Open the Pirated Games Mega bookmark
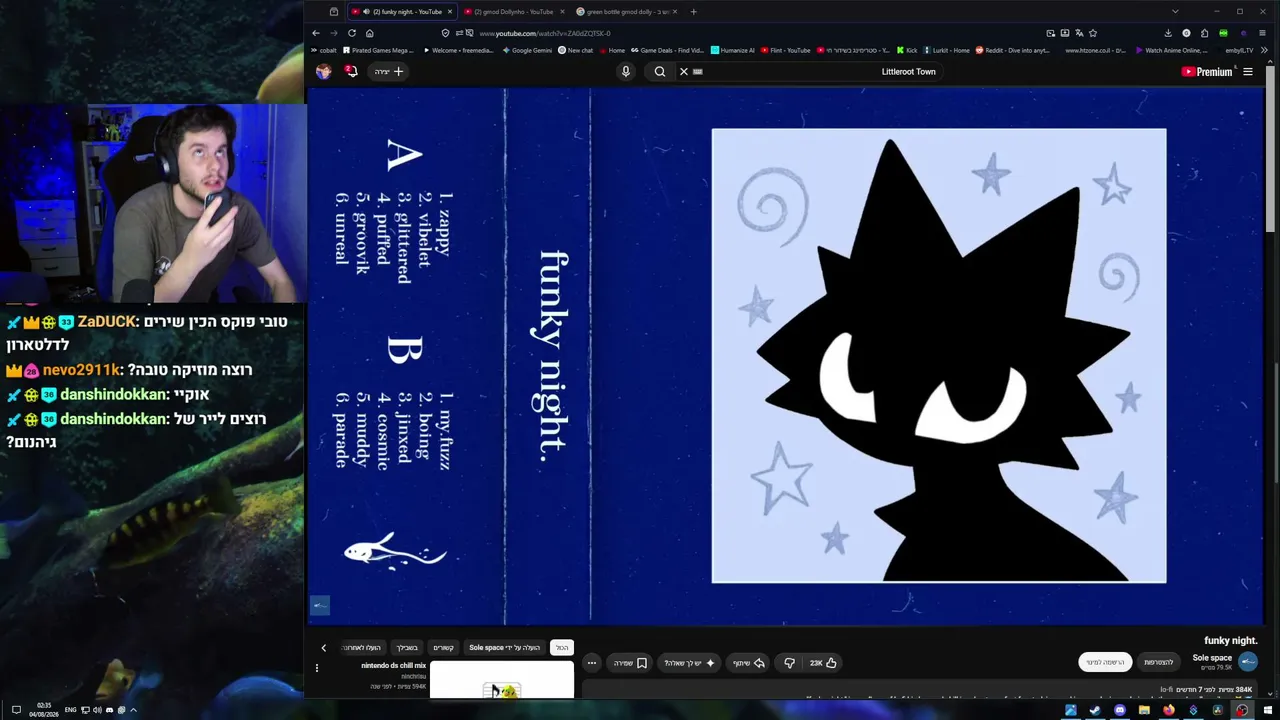 click(x=378, y=50)
